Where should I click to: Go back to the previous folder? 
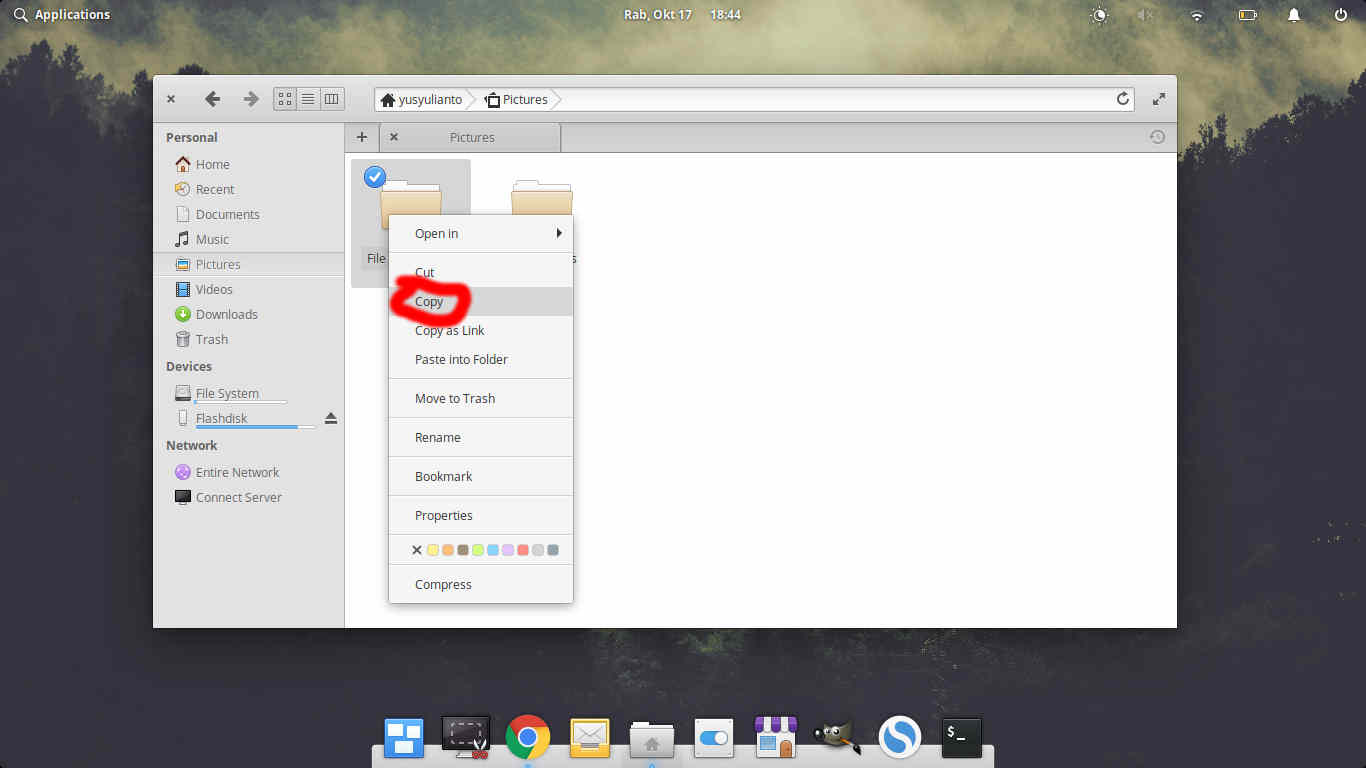pyautogui.click(x=212, y=98)
